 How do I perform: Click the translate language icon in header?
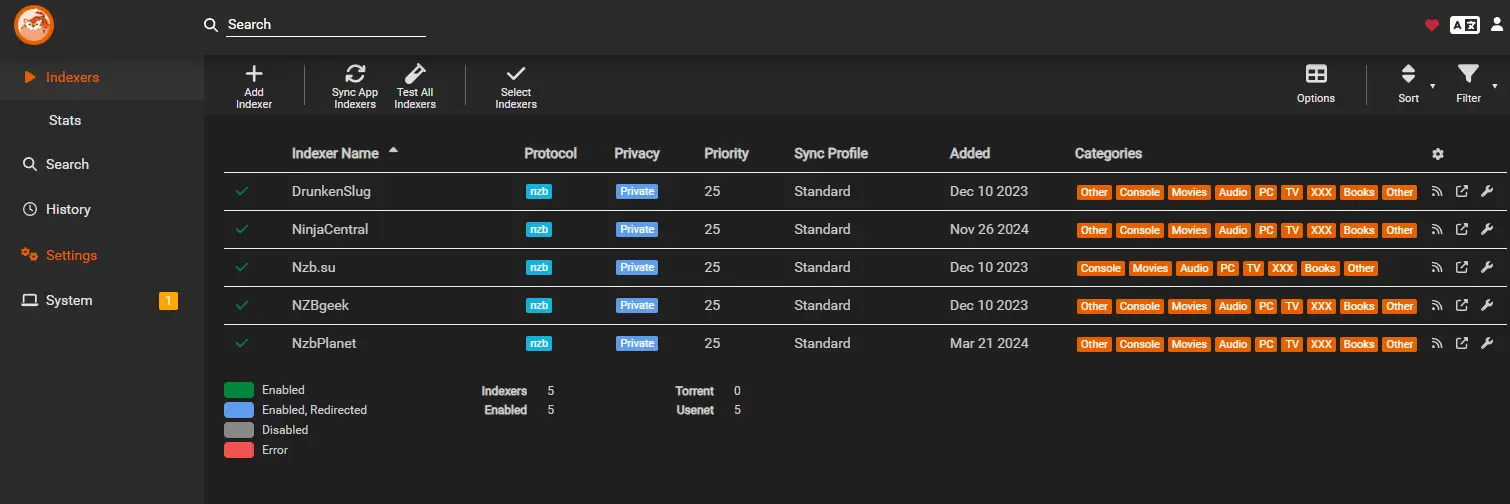tap(1464, 25)
